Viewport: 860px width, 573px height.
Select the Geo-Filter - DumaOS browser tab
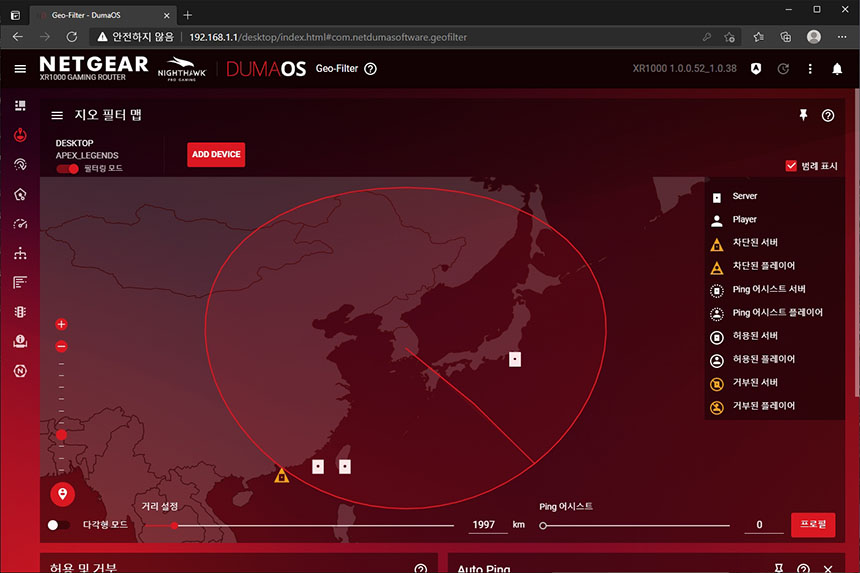[x=103, y=15]
